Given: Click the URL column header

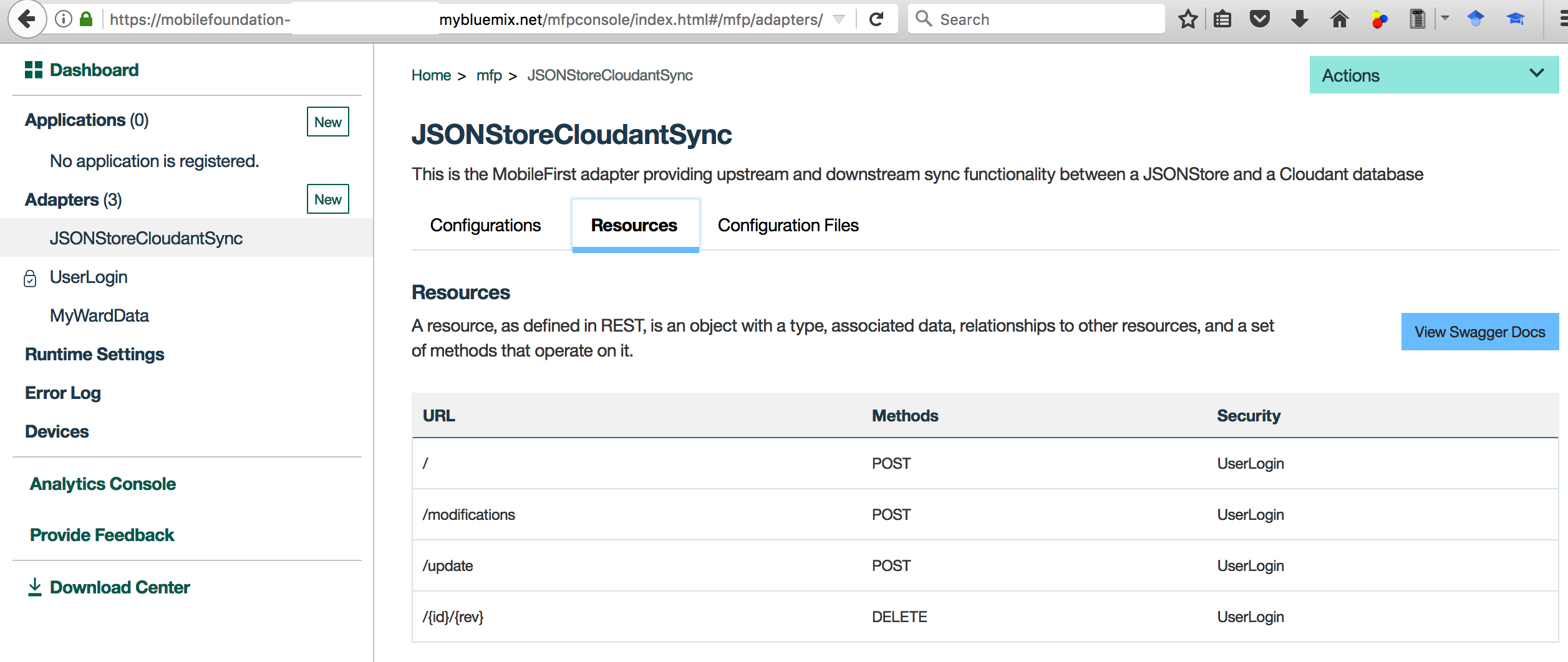Looking at the screenshot, I should click(x=439, y=416).
